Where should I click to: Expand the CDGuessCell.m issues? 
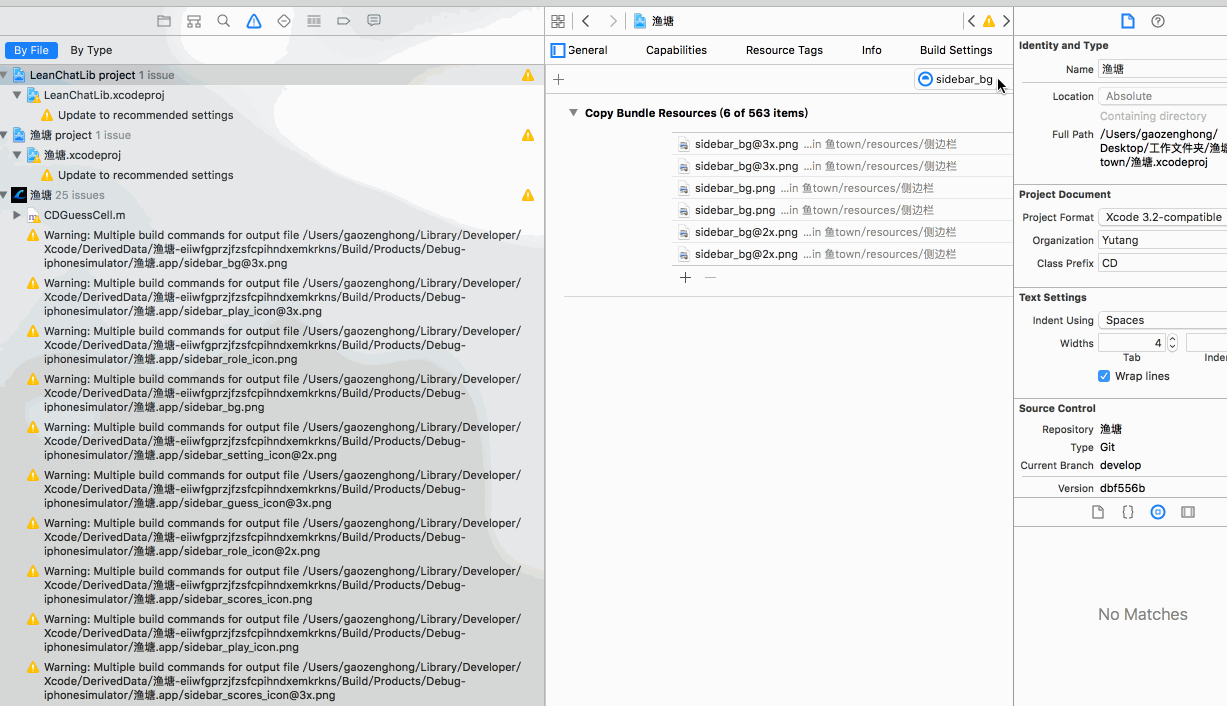point(17,215)
